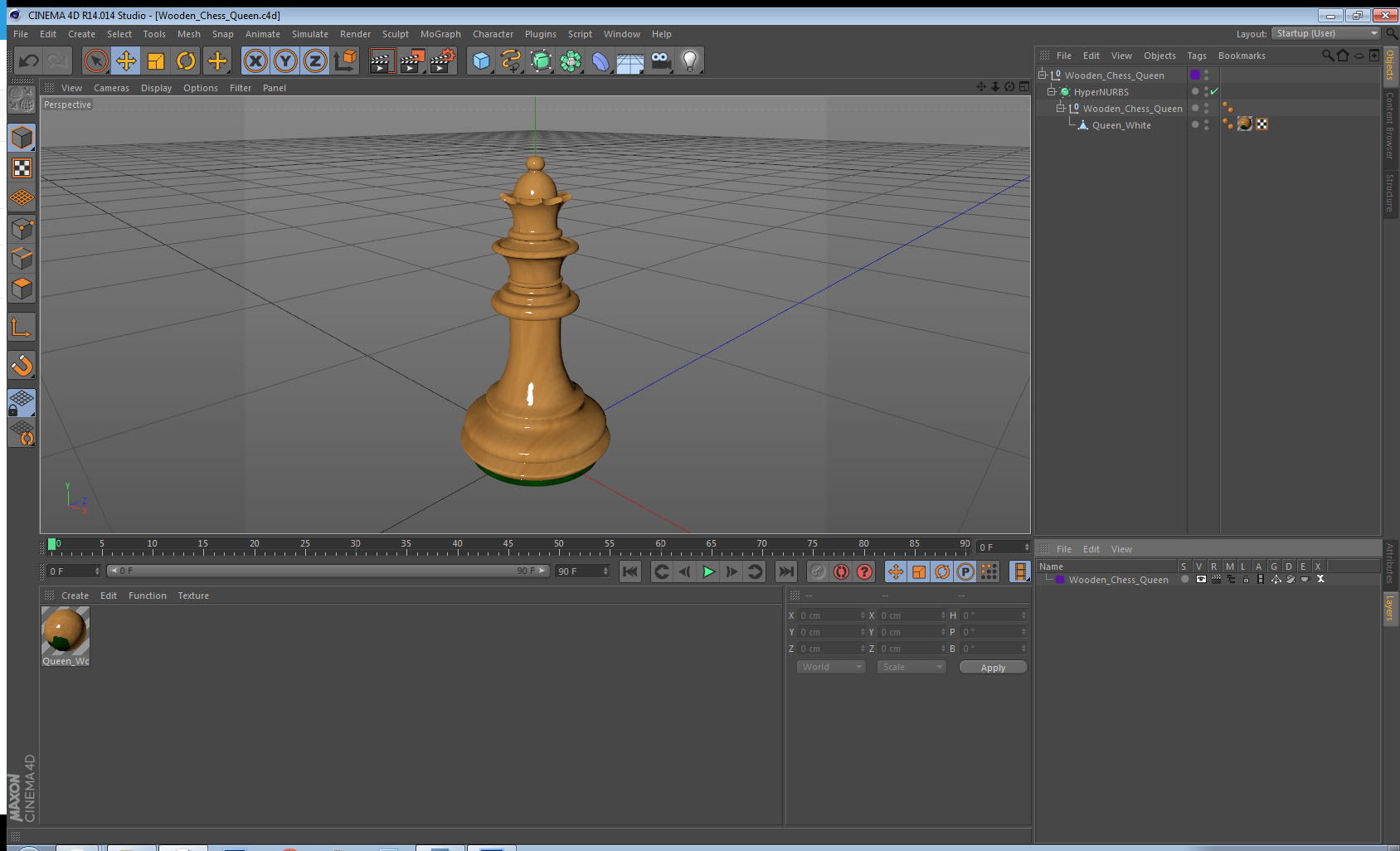Toggle the layer Solo dot for Wooden_Chess_Queen

1184,579
